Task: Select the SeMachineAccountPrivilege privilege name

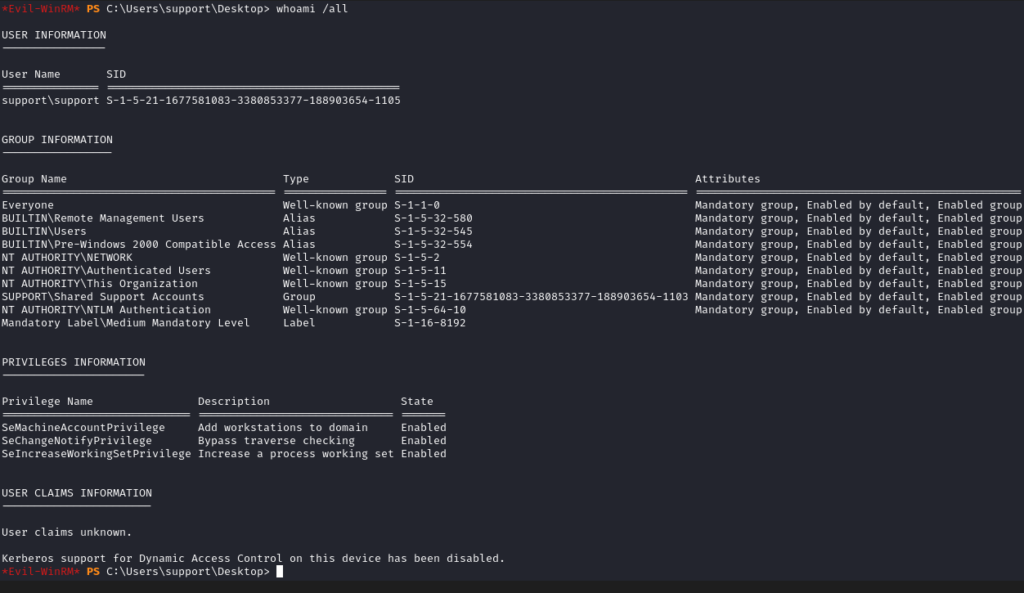Action: (x=83, y=428)
